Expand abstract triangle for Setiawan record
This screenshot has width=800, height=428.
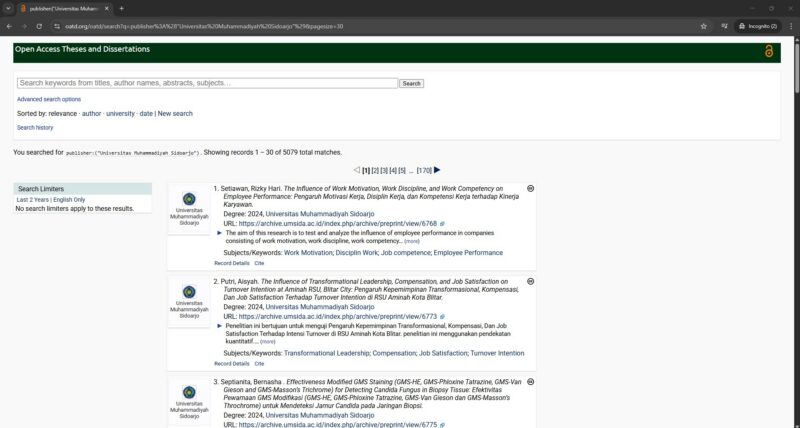219,233
